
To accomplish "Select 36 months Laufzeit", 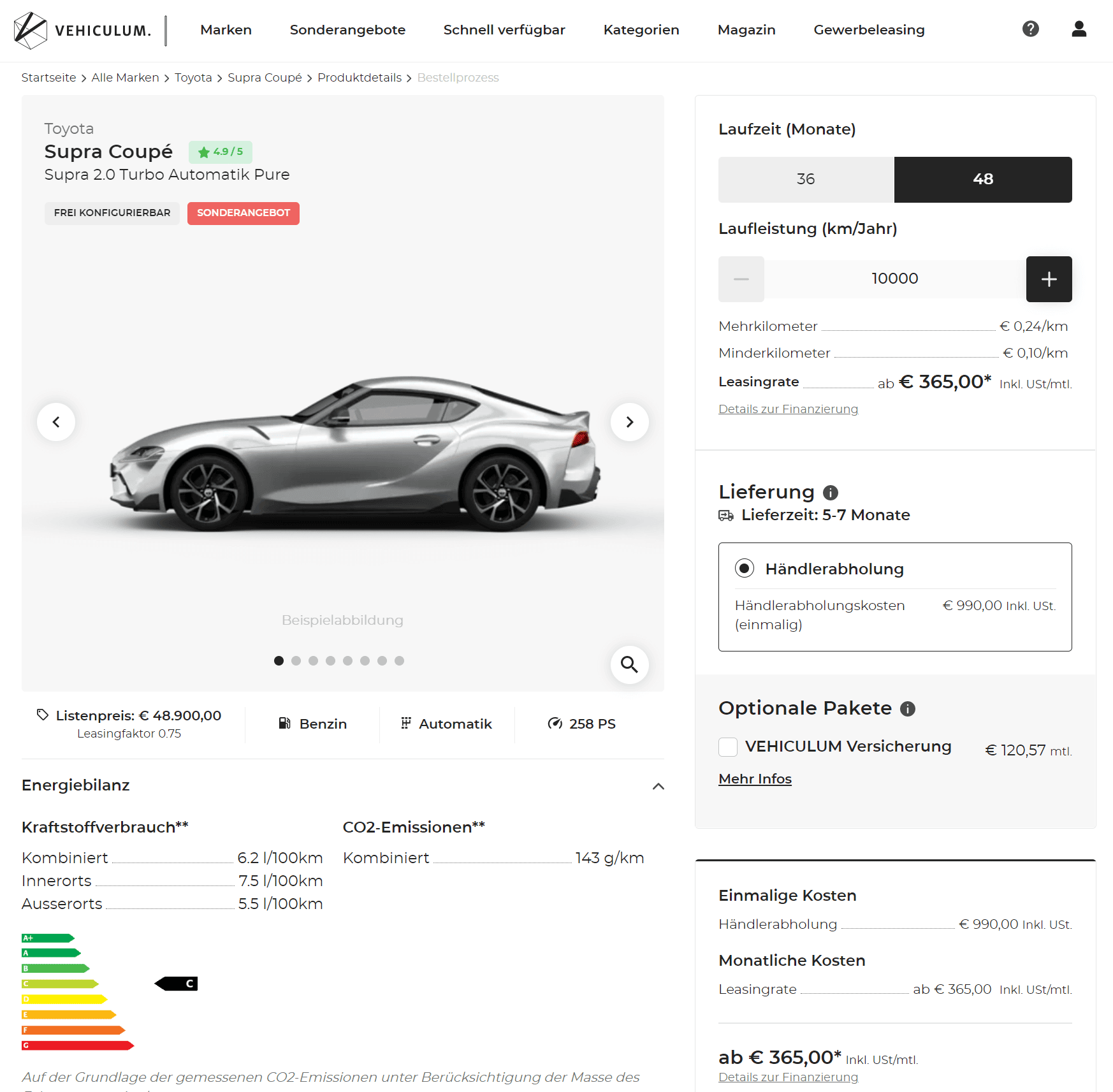I will (x=806, y=180).
